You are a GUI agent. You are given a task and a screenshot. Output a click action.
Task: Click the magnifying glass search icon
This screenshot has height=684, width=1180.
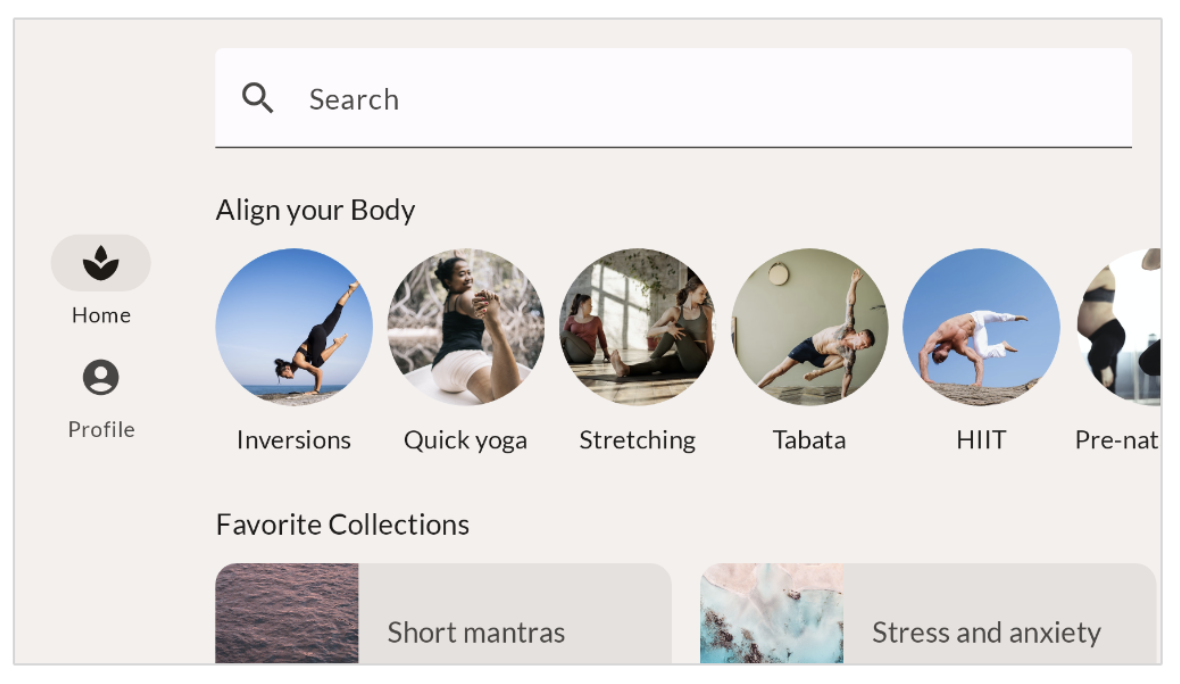pos(258,98)
